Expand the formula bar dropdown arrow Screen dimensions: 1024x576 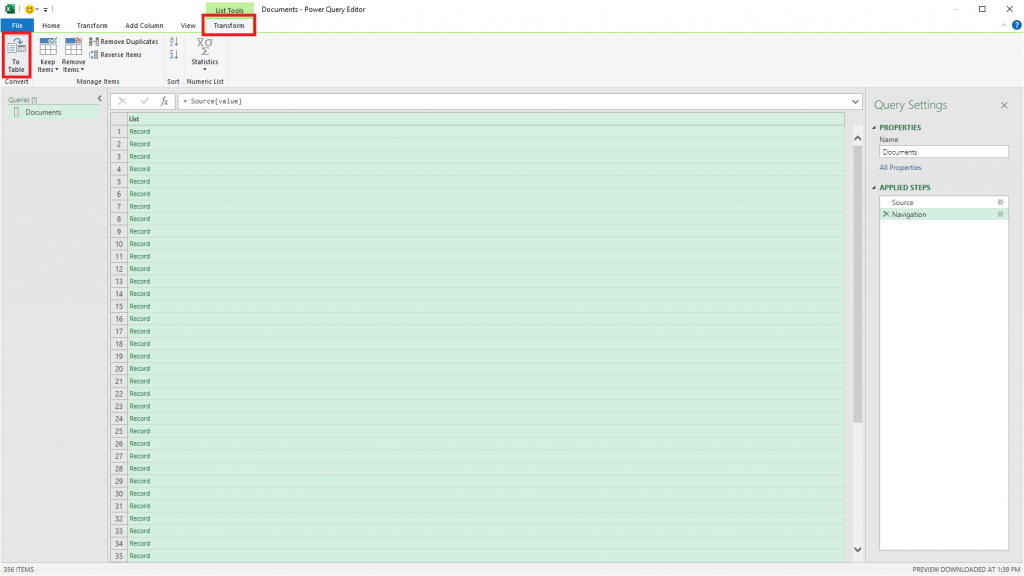(854, 101)
